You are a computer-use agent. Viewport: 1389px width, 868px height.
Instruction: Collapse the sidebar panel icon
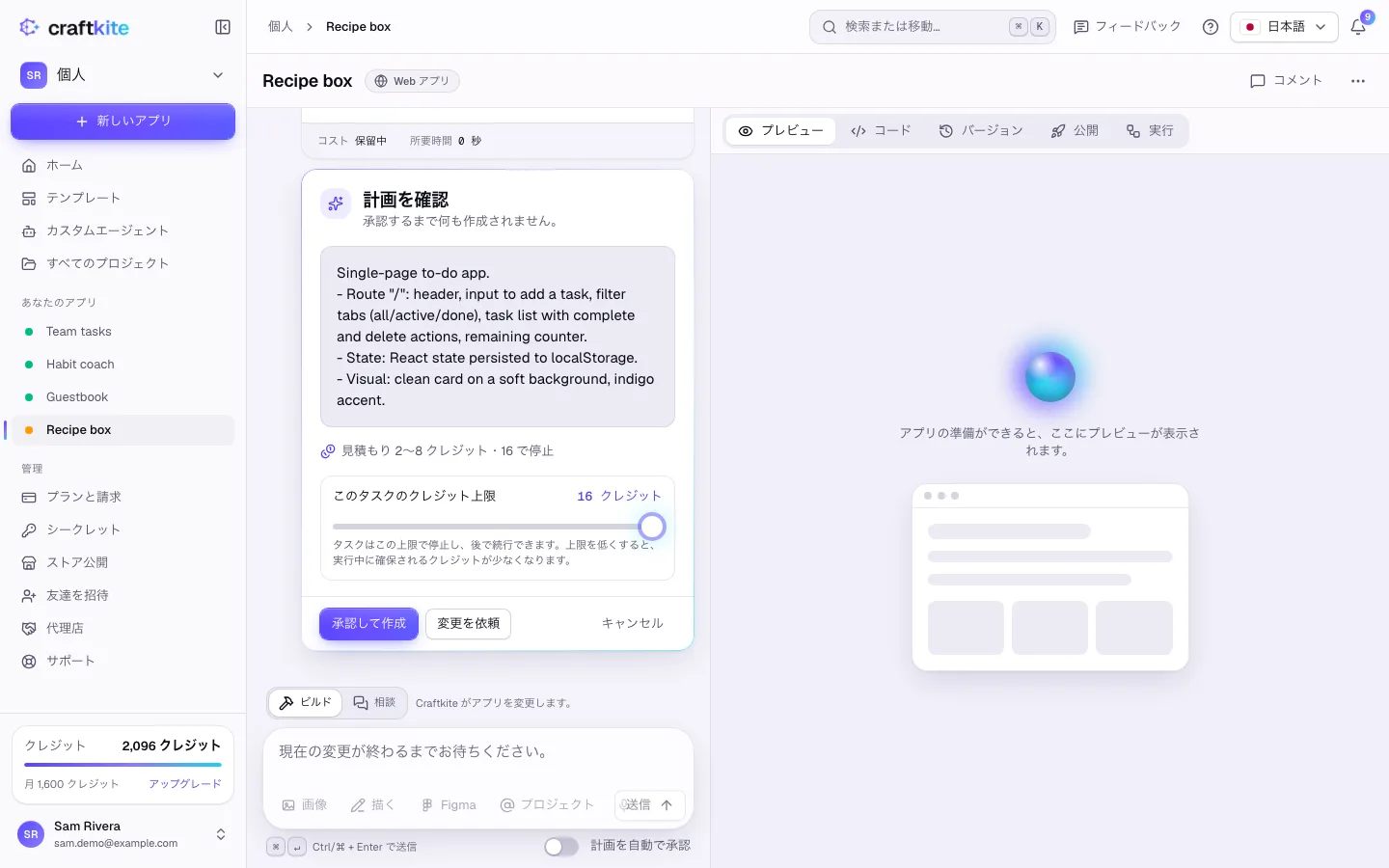223,27
